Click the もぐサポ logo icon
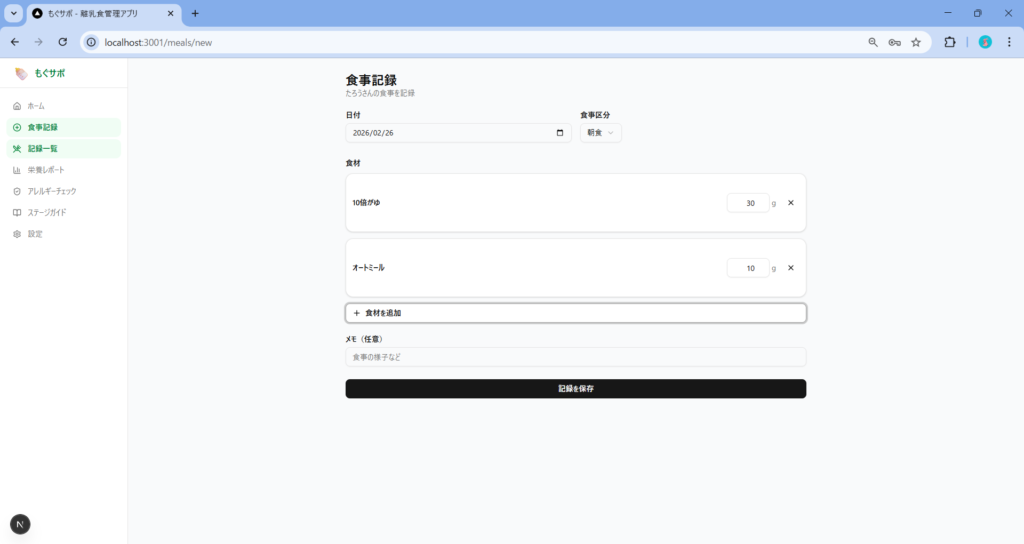This screenshot has height=544, width=1024. (x=21, y=74)
